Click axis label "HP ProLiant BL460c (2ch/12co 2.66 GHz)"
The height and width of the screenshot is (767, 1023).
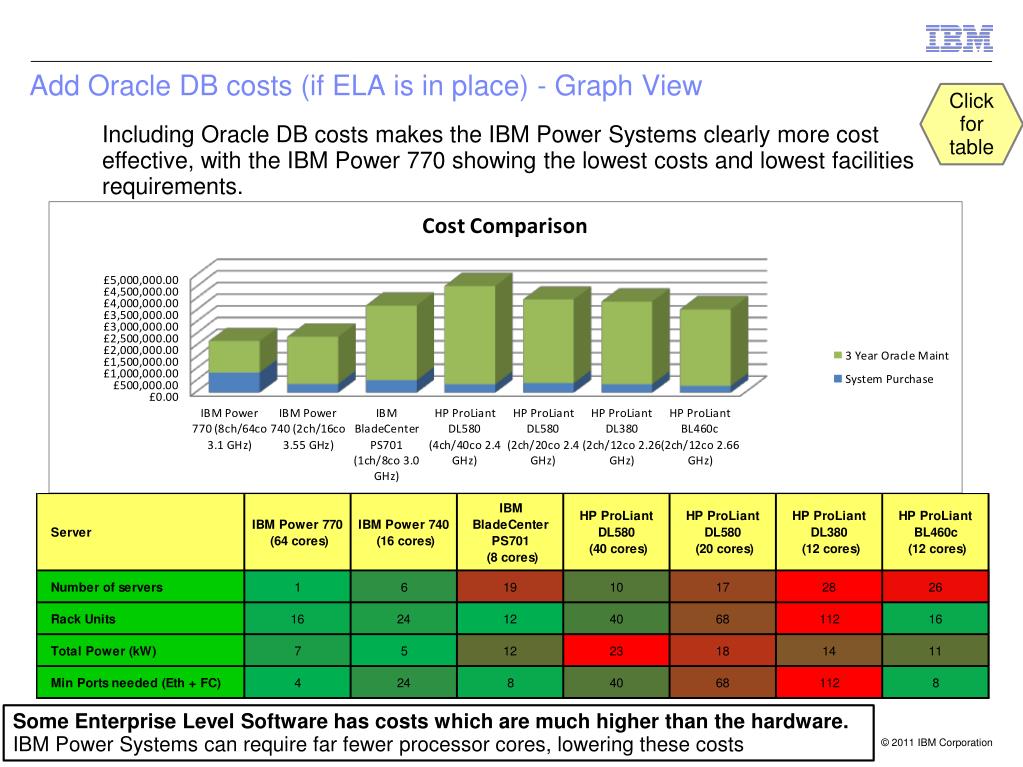tap(700, 436)
